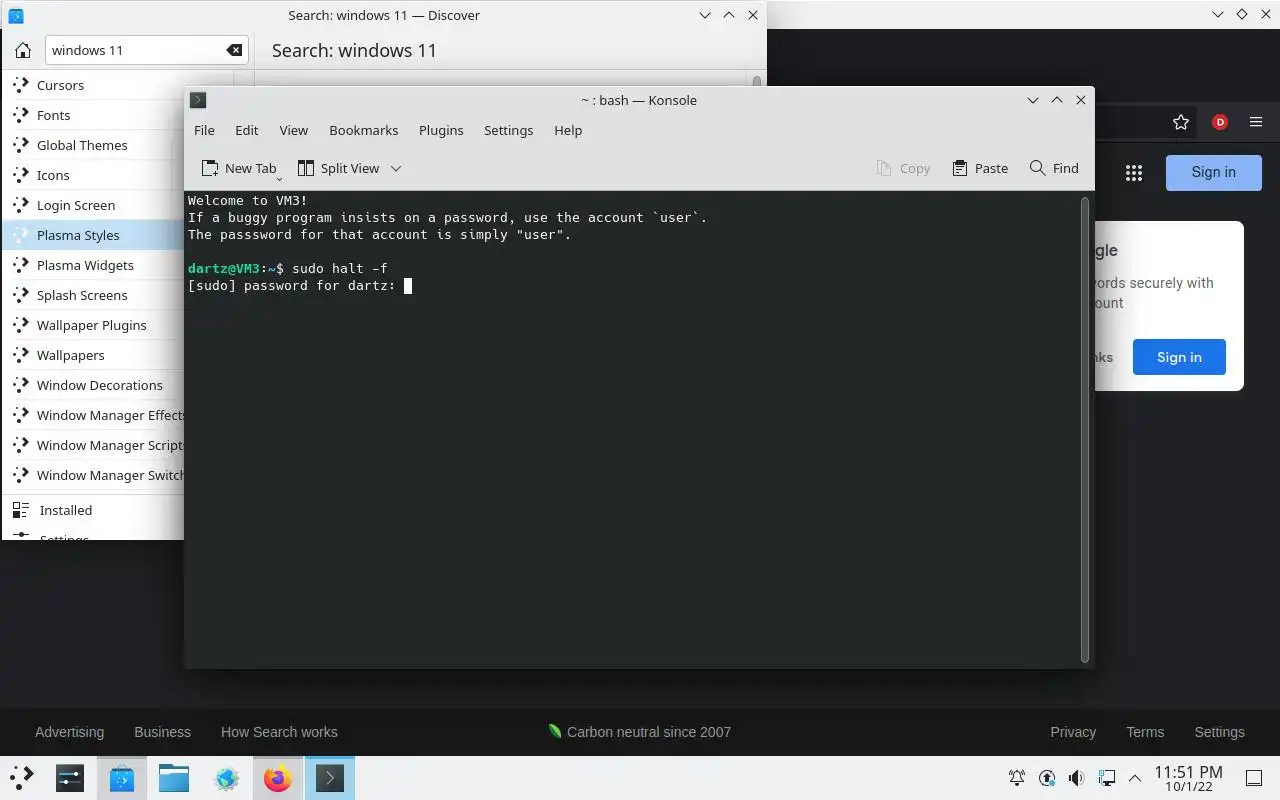Click the Cursors category icon in Discover
Viewport: 1280px width, 800px height.
point(21,85)
